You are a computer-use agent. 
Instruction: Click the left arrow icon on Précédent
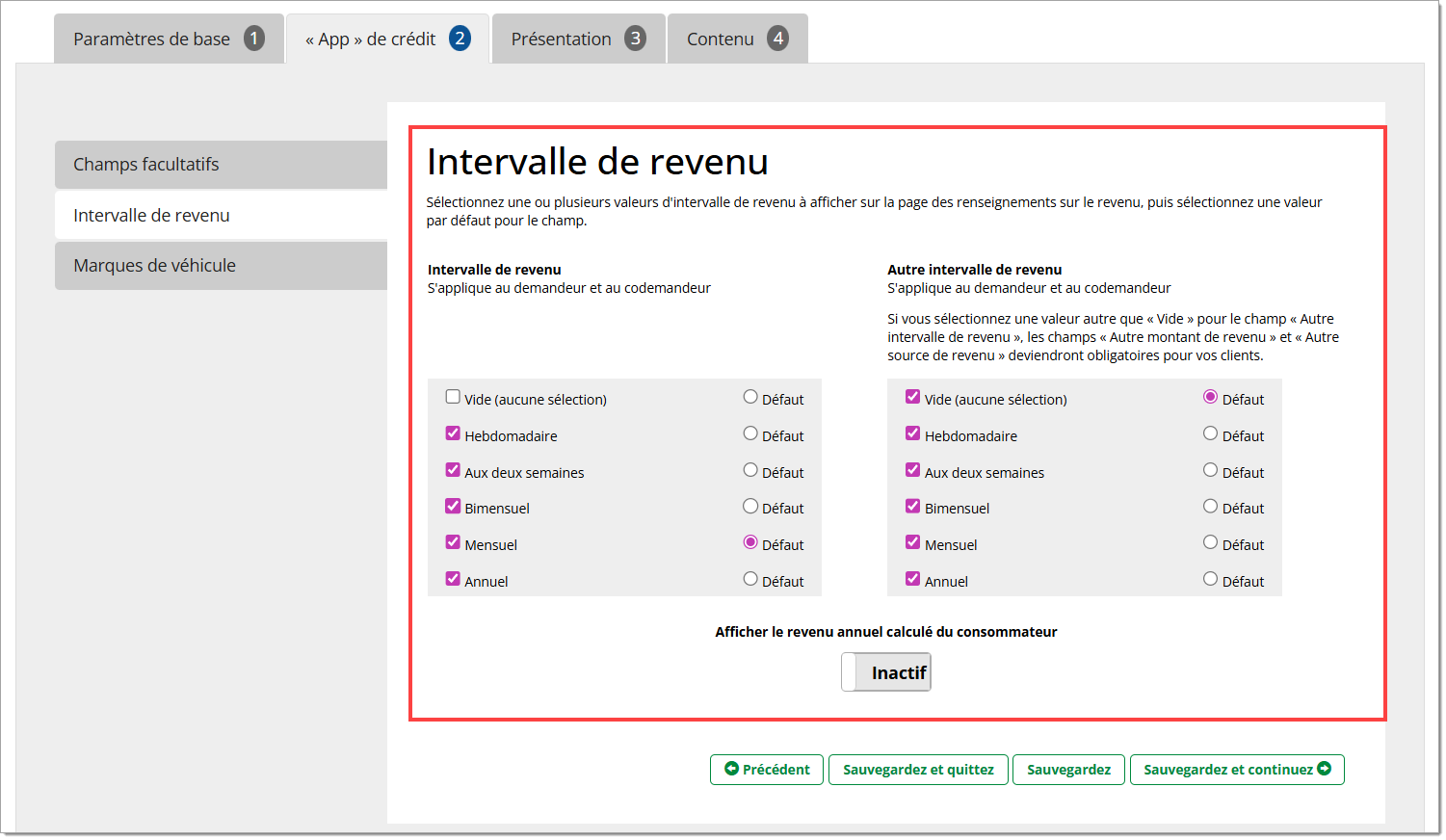point(731,769)
